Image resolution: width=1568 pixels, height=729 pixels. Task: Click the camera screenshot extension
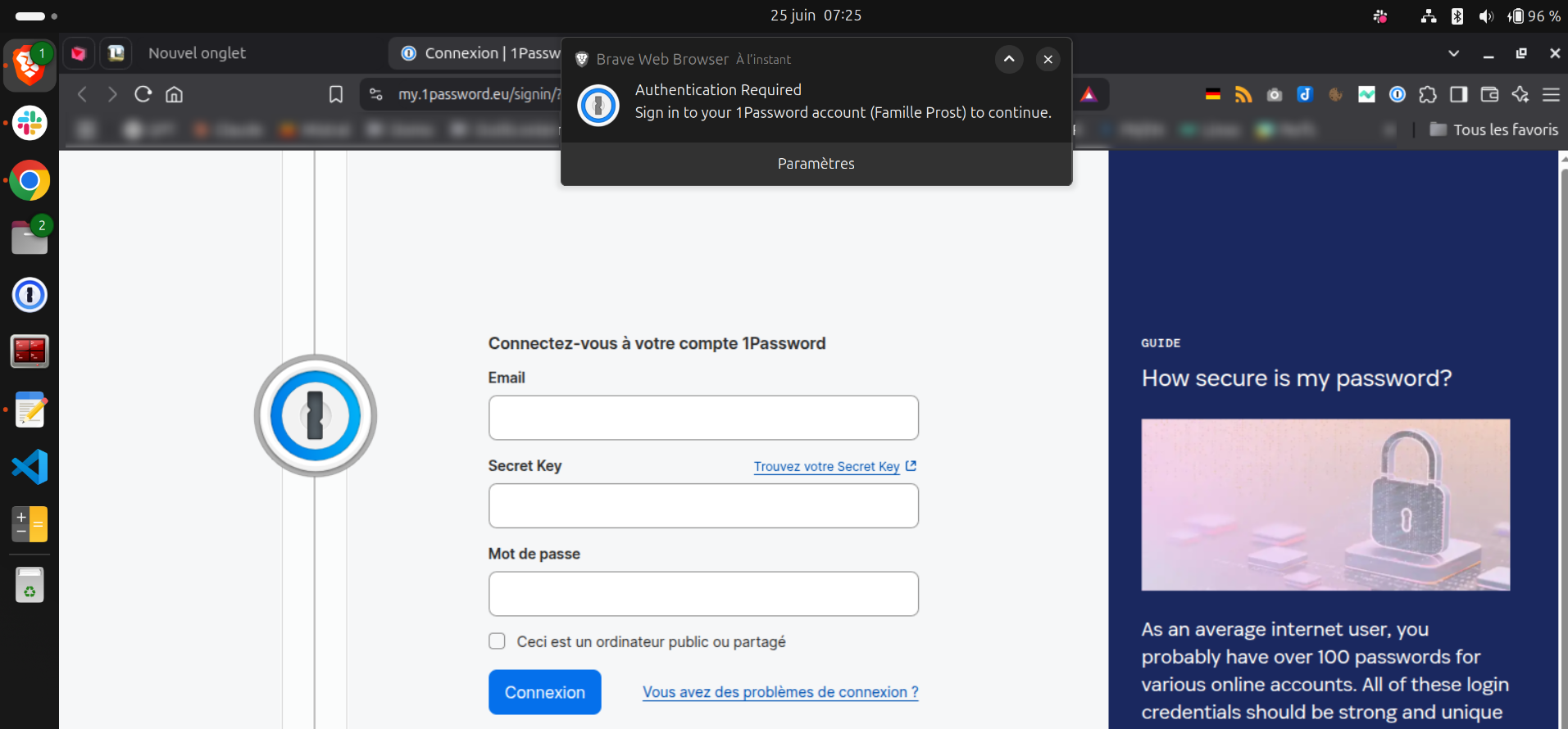(1275, 94)
